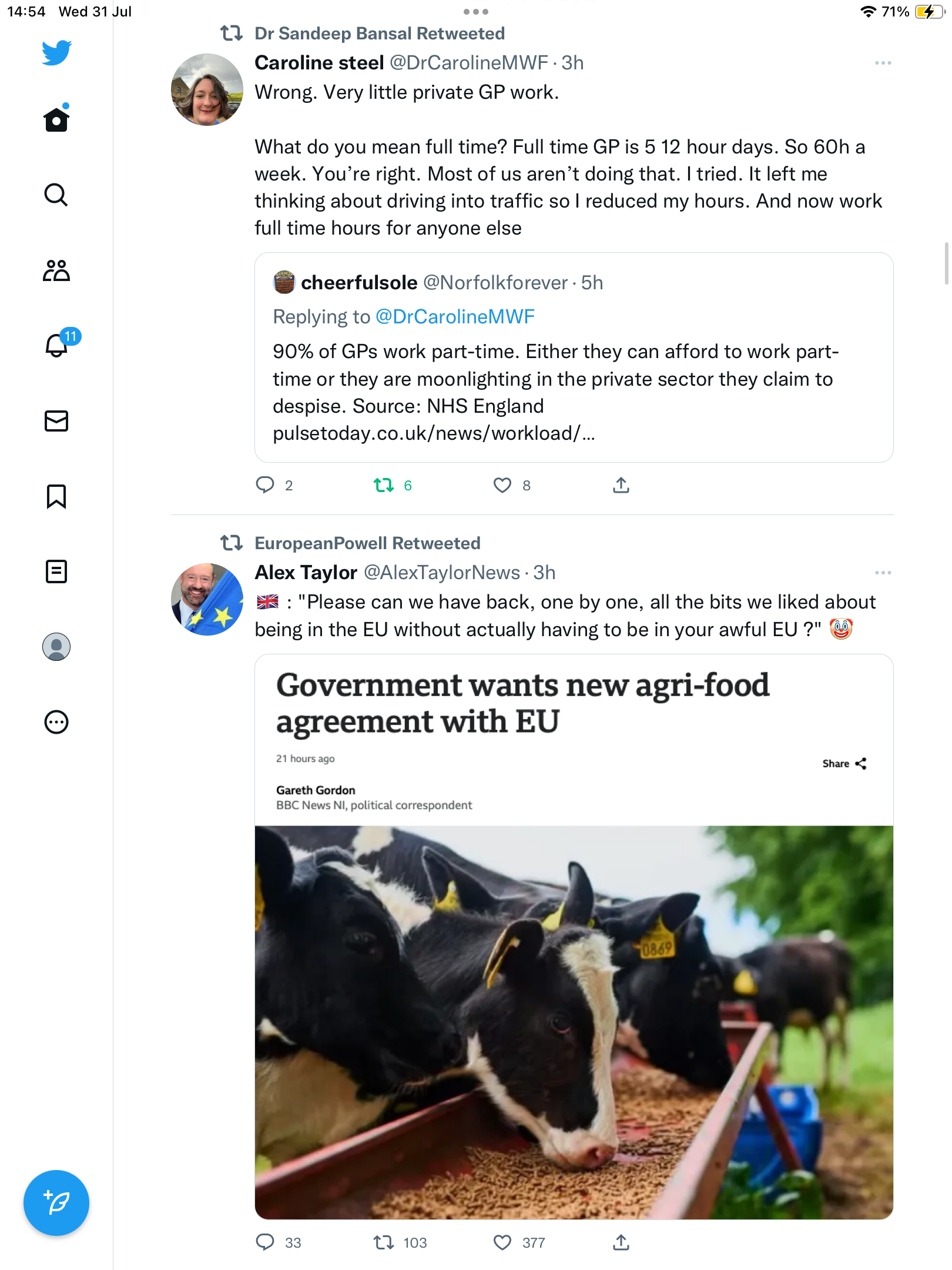Screen dimensions: 952x1270
Task: Open Messages envelope icon
Action: click(x=56, y=421)
